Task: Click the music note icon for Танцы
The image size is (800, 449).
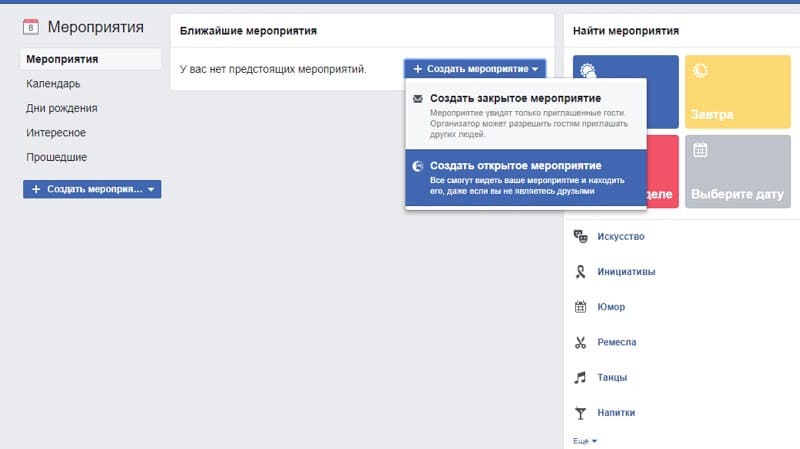Action: (x=579, y=377)
